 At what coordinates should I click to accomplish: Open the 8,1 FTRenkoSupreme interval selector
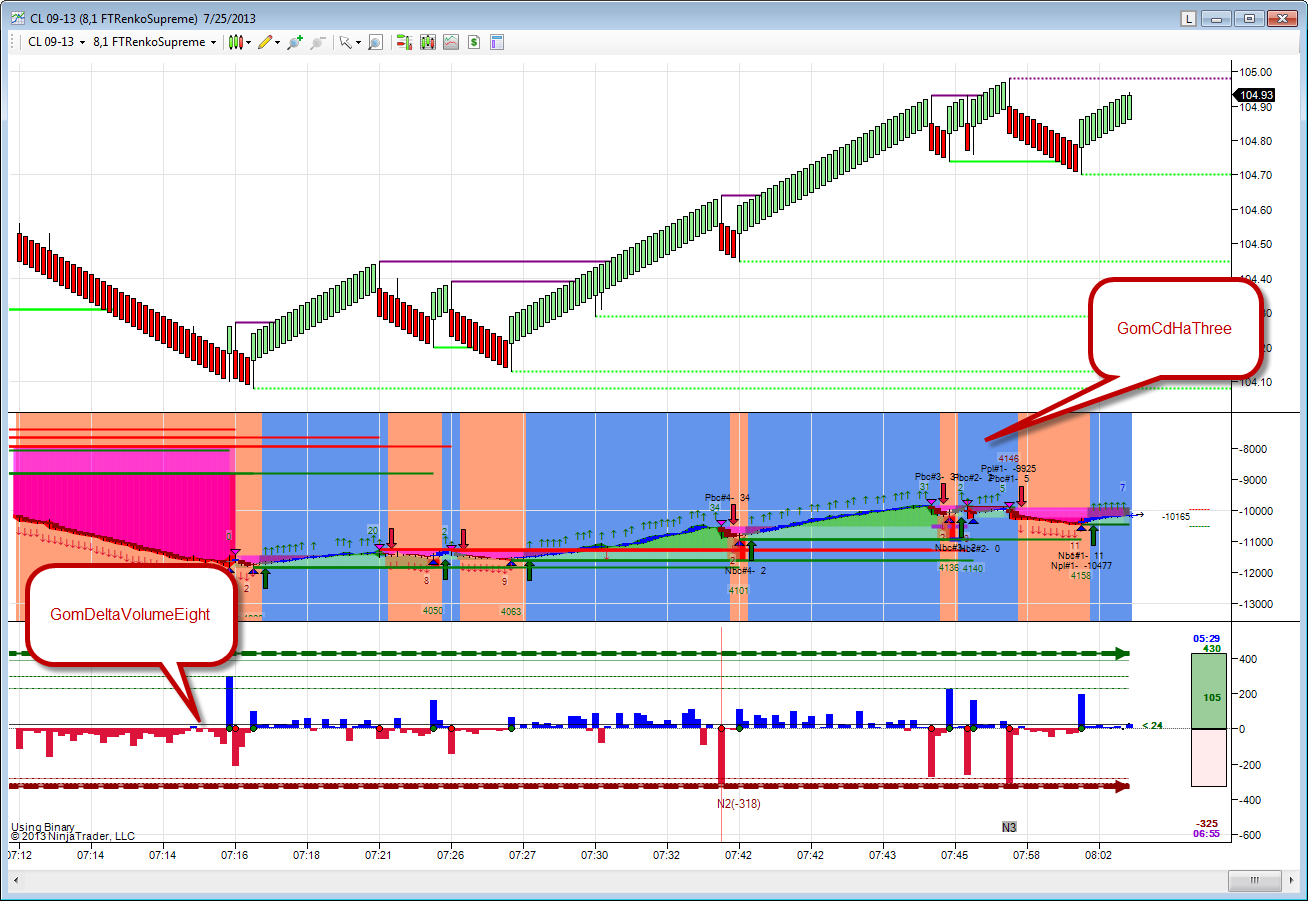pos(156,42)
